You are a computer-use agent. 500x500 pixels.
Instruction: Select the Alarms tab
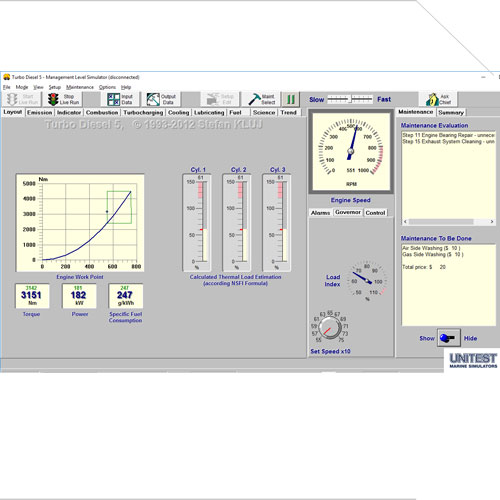[320, 213]
